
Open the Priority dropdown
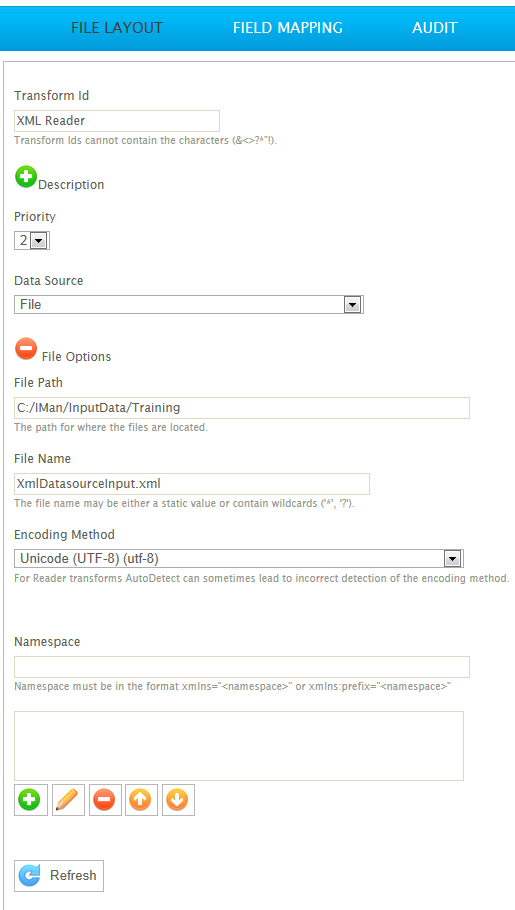pos(32,240)
